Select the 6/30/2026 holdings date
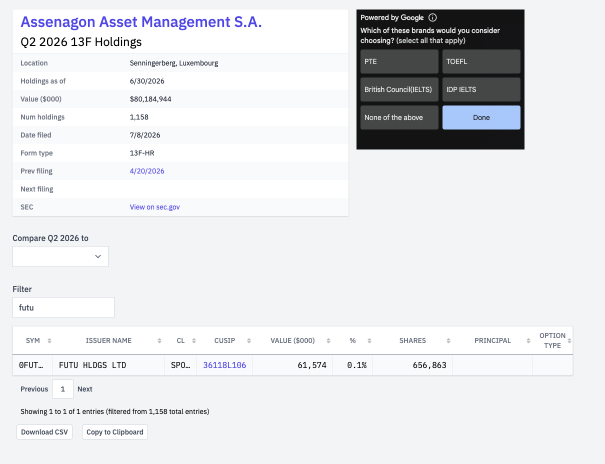605x464 pixels. (147, 81)
